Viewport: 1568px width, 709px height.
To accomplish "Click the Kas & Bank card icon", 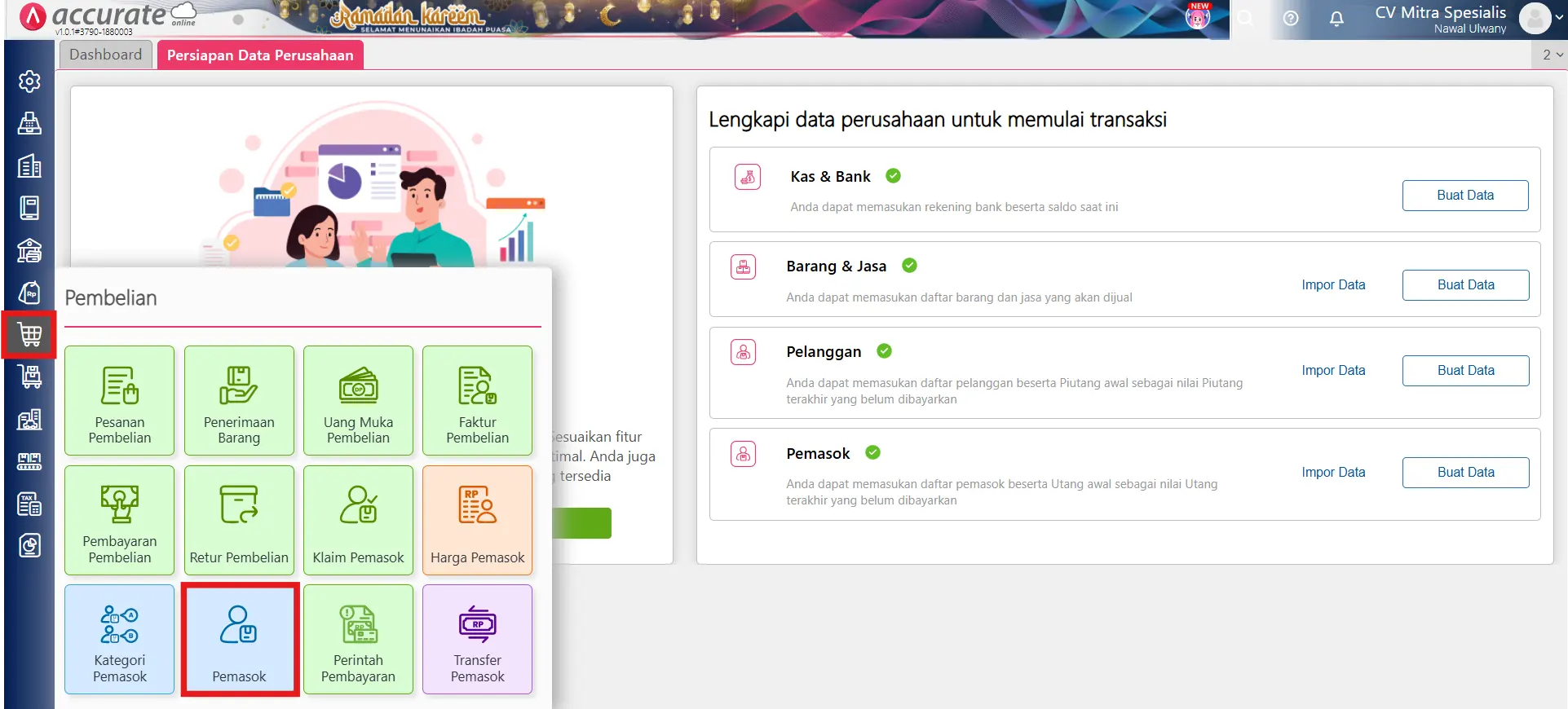I will click(748, 177).
